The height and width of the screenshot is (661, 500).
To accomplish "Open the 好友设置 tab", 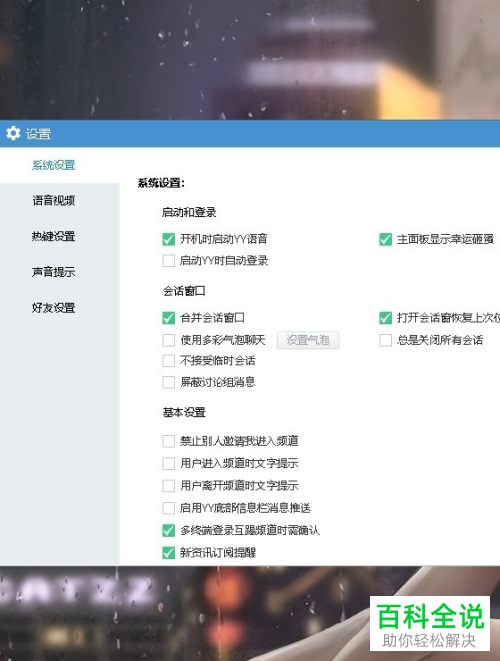I will (54, 308).
